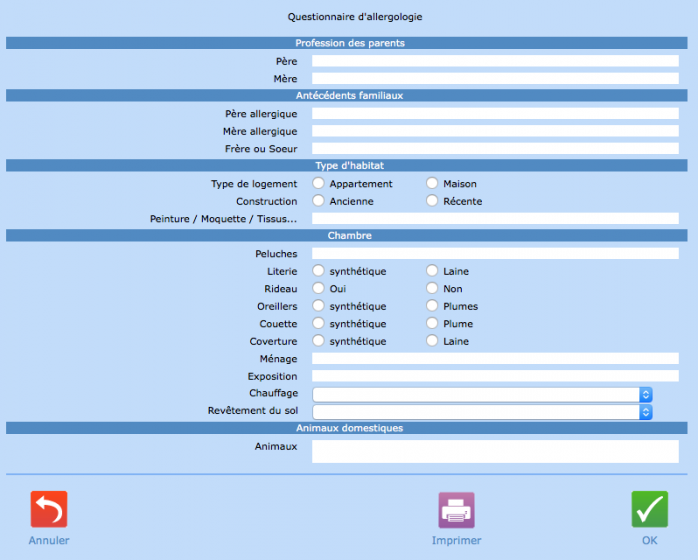The height and width of the screenshot is (560, 698).
Task: Click the Antécédents familiaux header
Action: pos(347,95)
